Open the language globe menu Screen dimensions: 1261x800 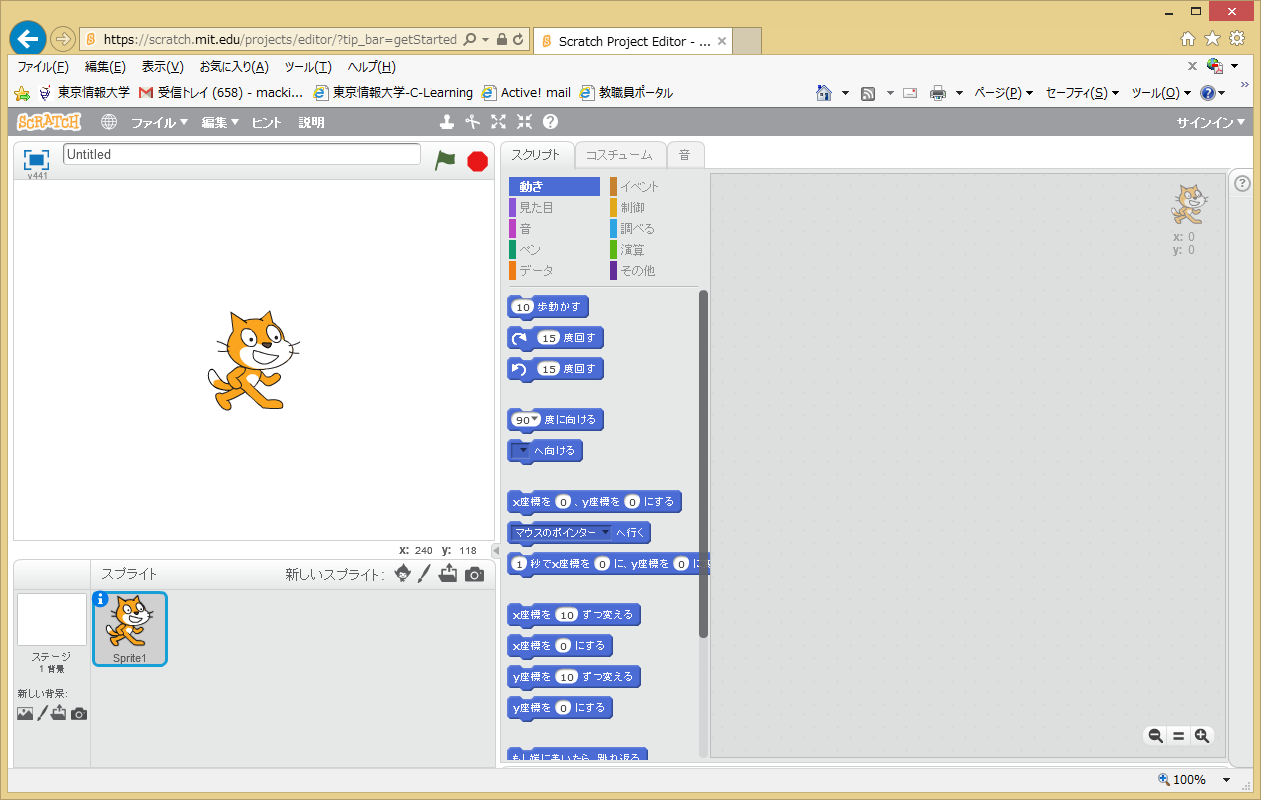109,122
